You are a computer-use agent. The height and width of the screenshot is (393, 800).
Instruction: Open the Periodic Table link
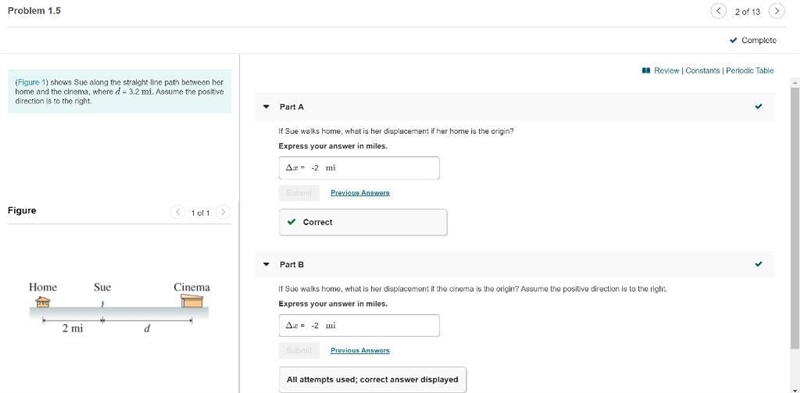coord(749,70)
